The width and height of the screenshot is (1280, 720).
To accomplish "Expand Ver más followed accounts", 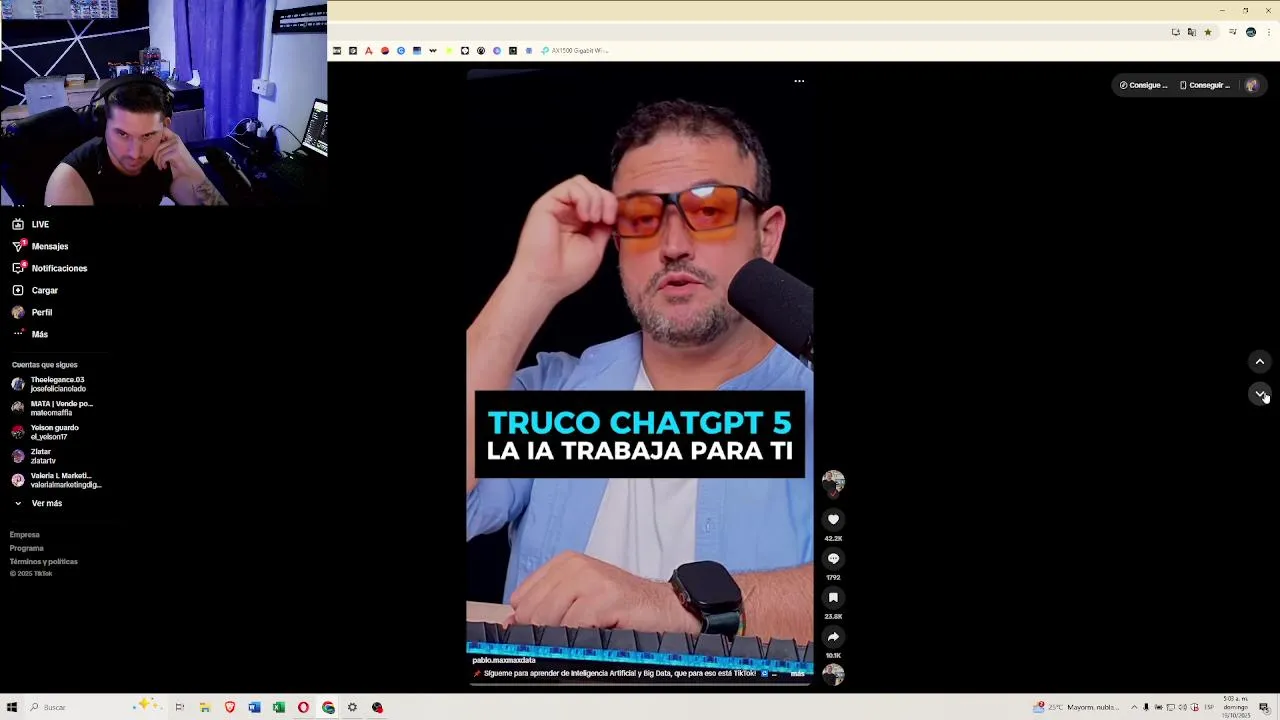I will (38, 503).
